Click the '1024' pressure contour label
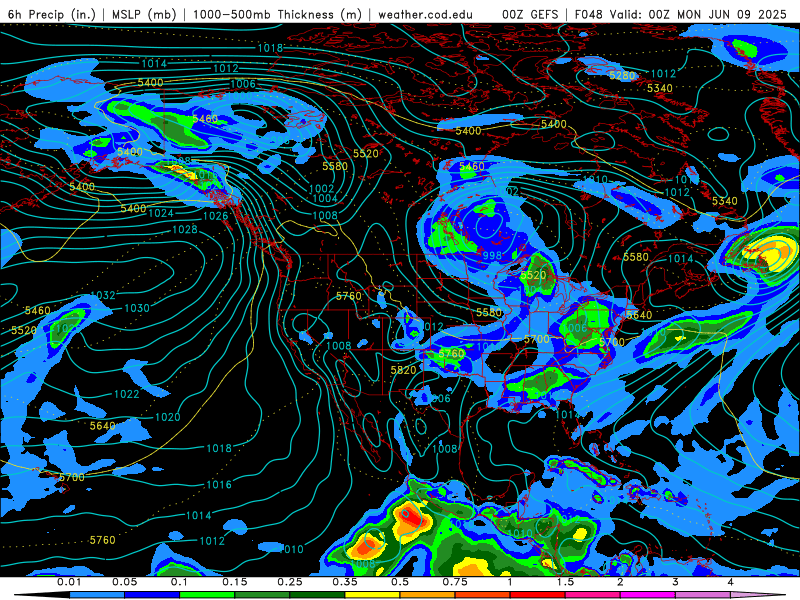Image resolution: width=800 pixels, height=600 pixels. pos(161,213)
